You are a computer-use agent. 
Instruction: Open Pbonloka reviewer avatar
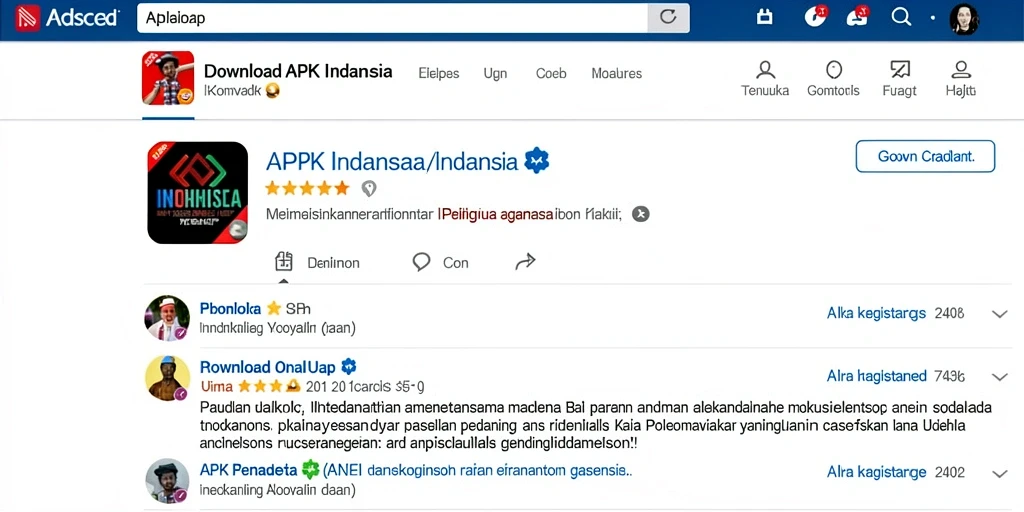click(167, 318)
